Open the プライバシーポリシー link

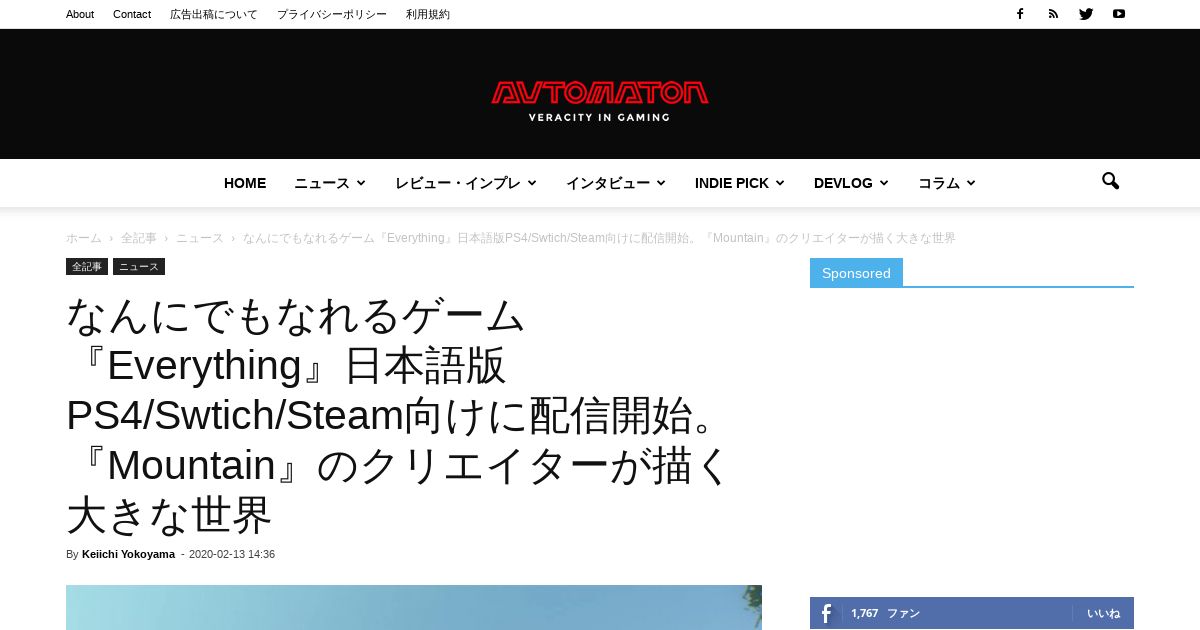tap(332, 14)
